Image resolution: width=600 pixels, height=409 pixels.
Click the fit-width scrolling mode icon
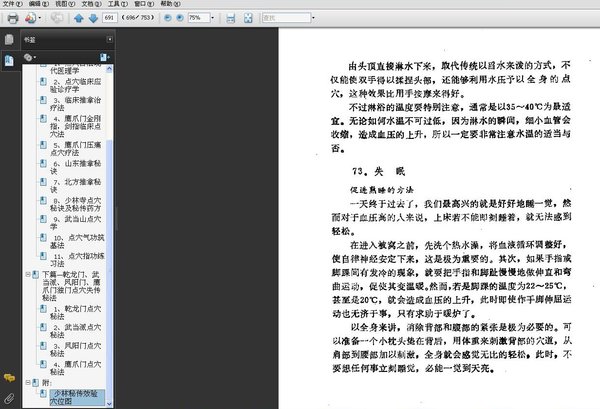click(x=230, y=18)
